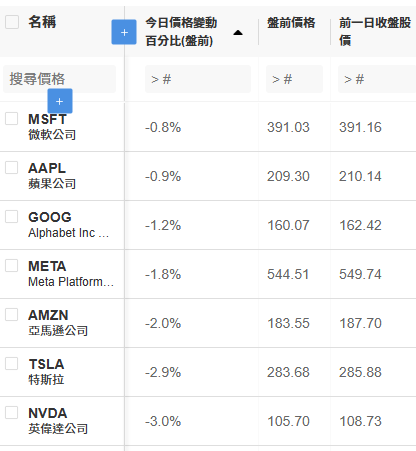Click the 搜尋價格 search field
This screenshot has width=416, height=451.
tap(59, 79)
